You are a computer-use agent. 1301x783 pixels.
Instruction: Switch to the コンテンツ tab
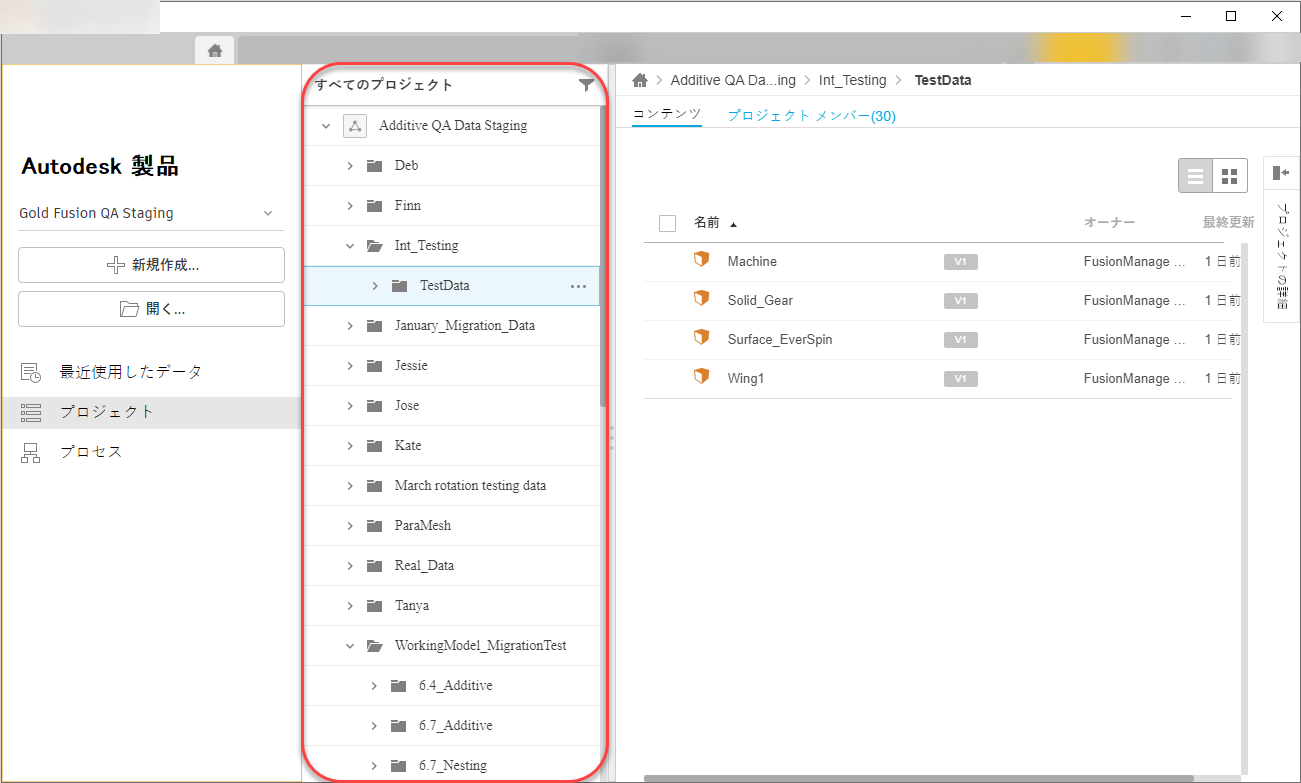[x=667, y=114]
